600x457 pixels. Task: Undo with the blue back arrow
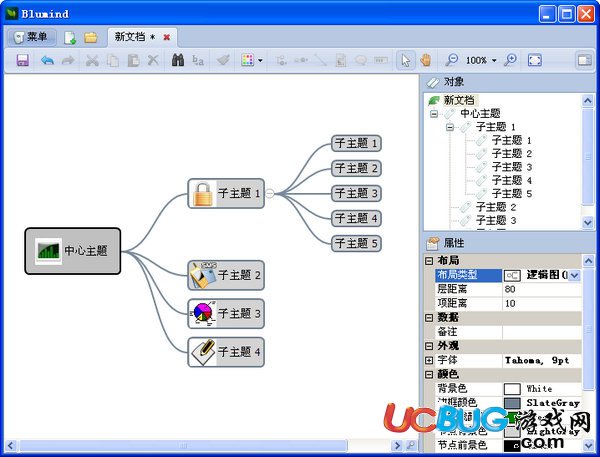coord(47,60)
